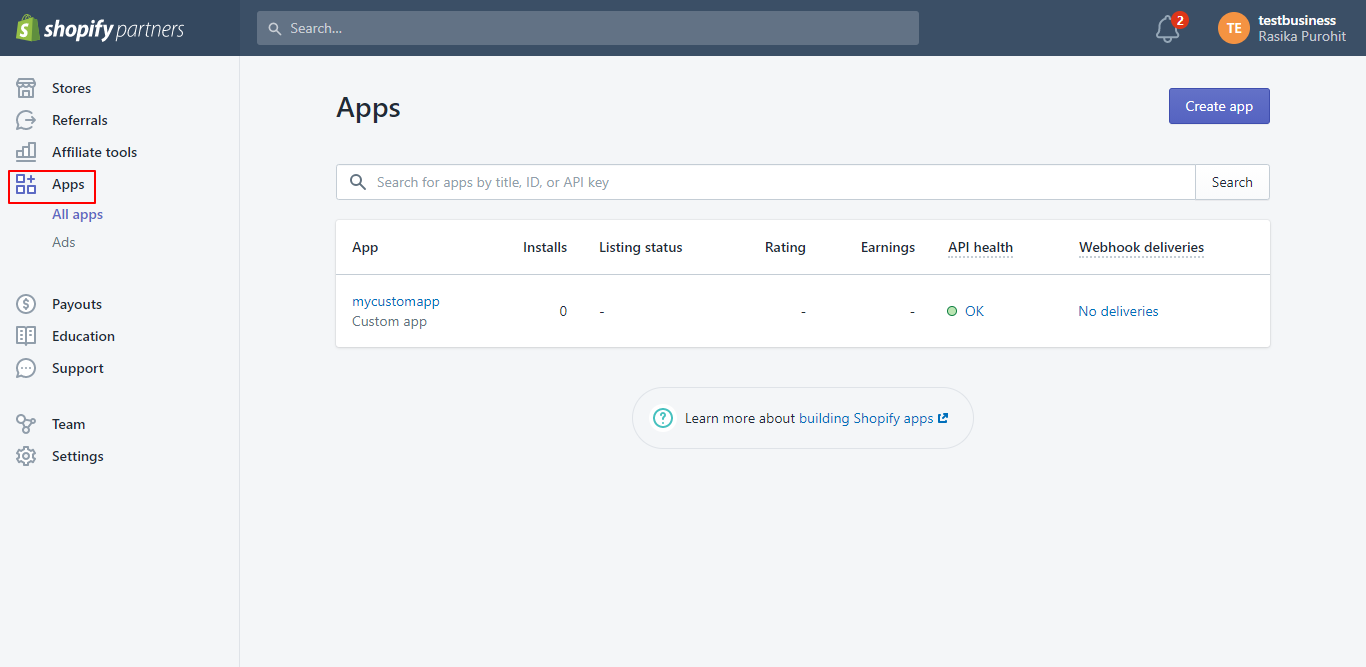Click the Settings gear icon
Screen dimensions: 1366x667
[26, 456]
